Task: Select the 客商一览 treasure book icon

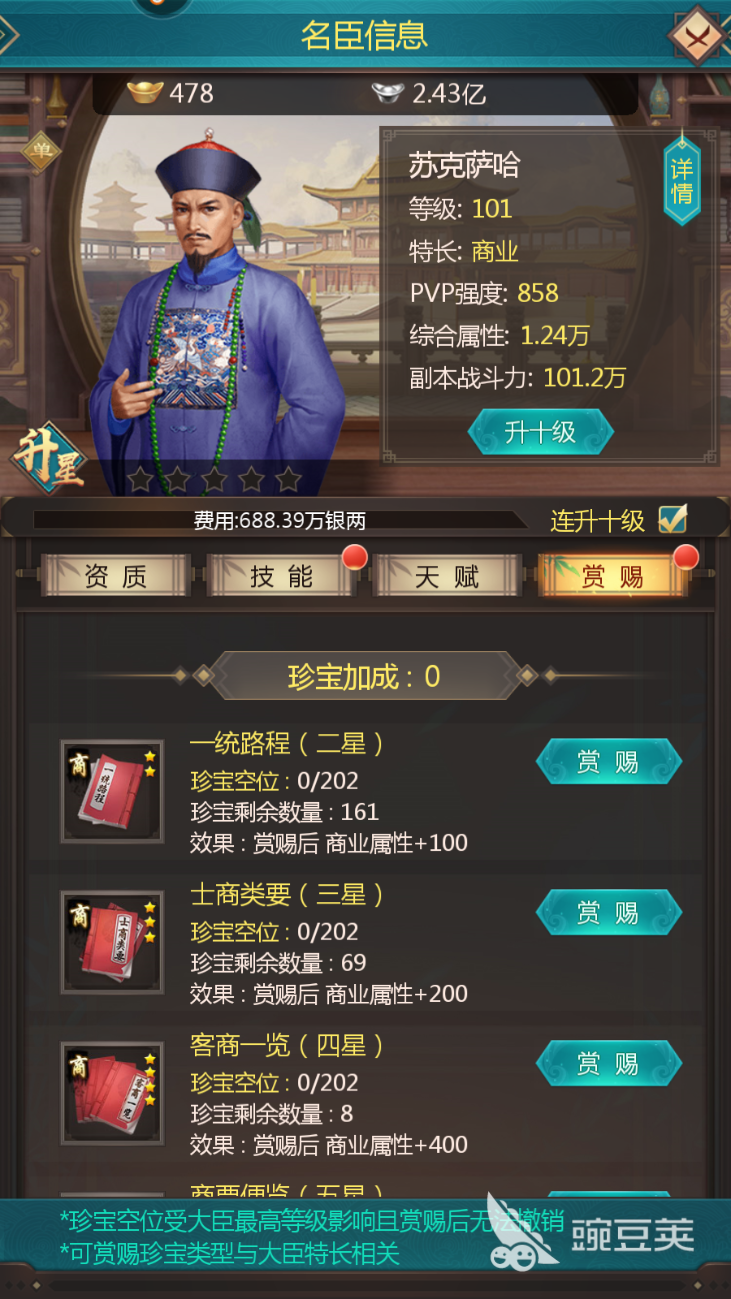Action: coord(112,1093)
